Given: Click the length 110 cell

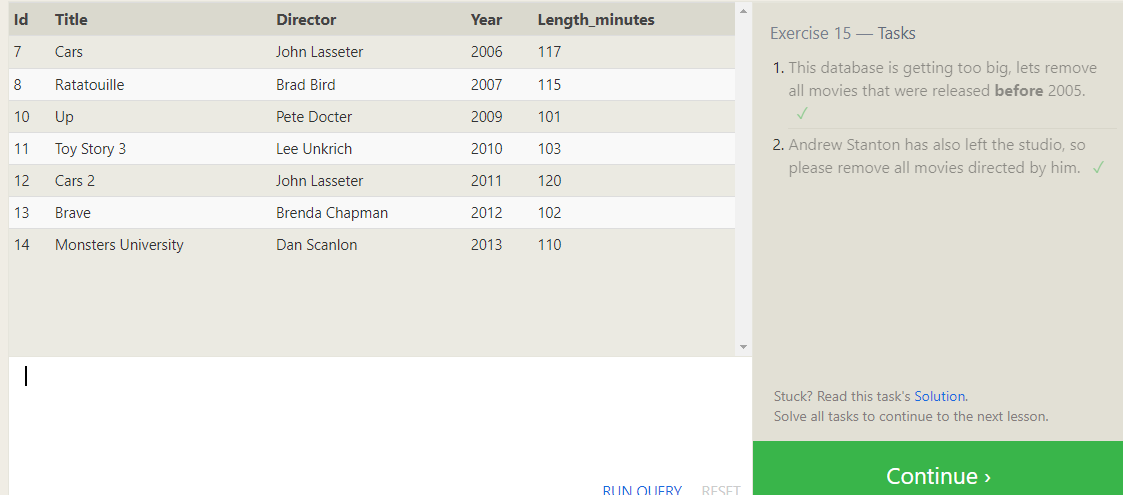Looking at the screenshot, I should tap(549, 245).
